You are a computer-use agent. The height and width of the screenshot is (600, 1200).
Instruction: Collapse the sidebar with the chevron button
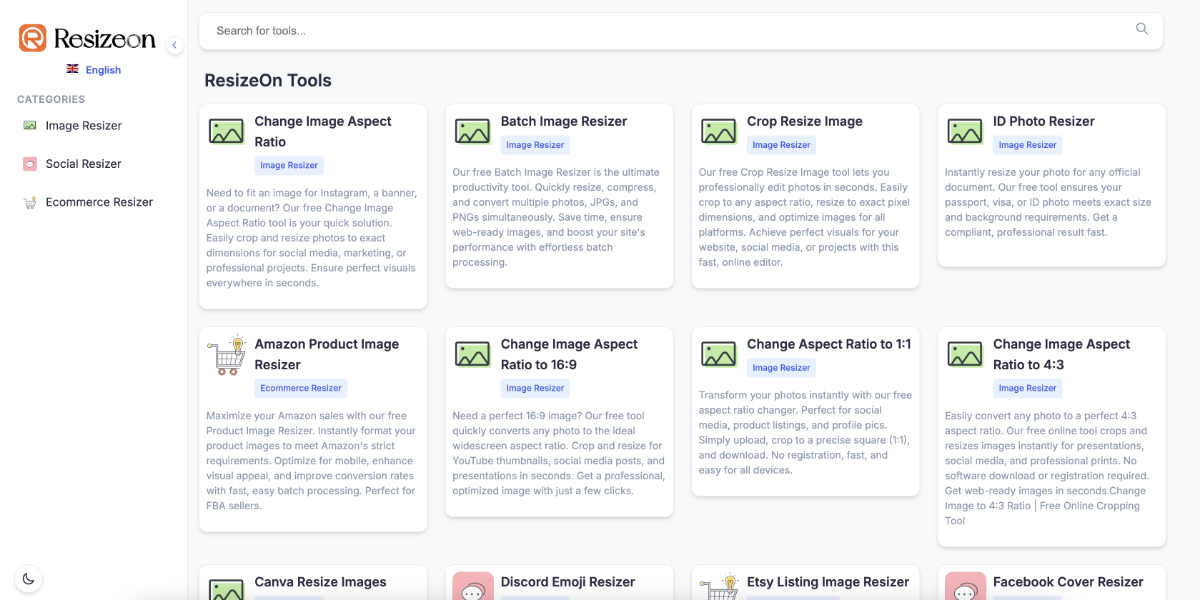point(175,45)
